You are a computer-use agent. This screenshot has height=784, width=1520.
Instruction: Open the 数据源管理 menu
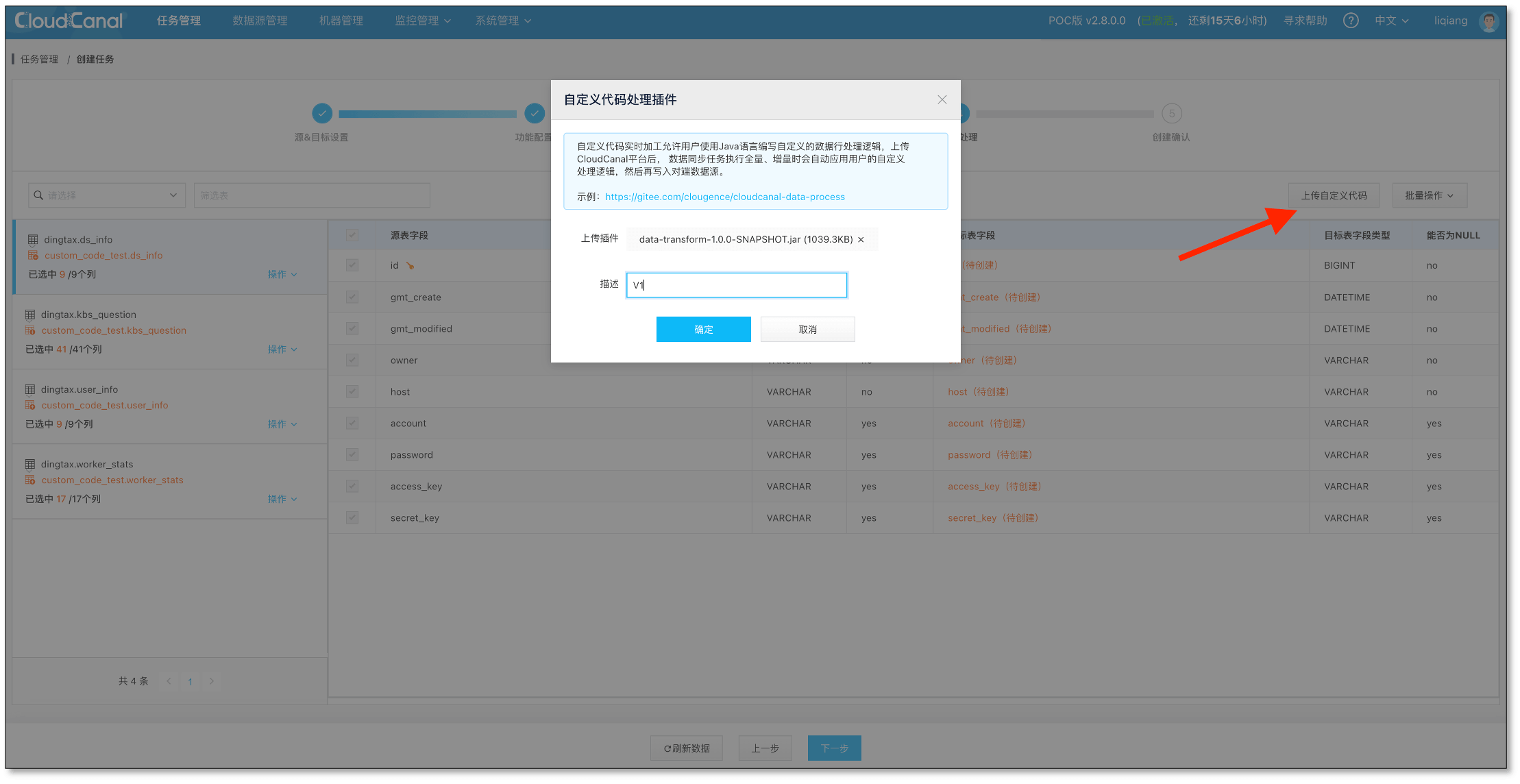click(x=259, y=21)
